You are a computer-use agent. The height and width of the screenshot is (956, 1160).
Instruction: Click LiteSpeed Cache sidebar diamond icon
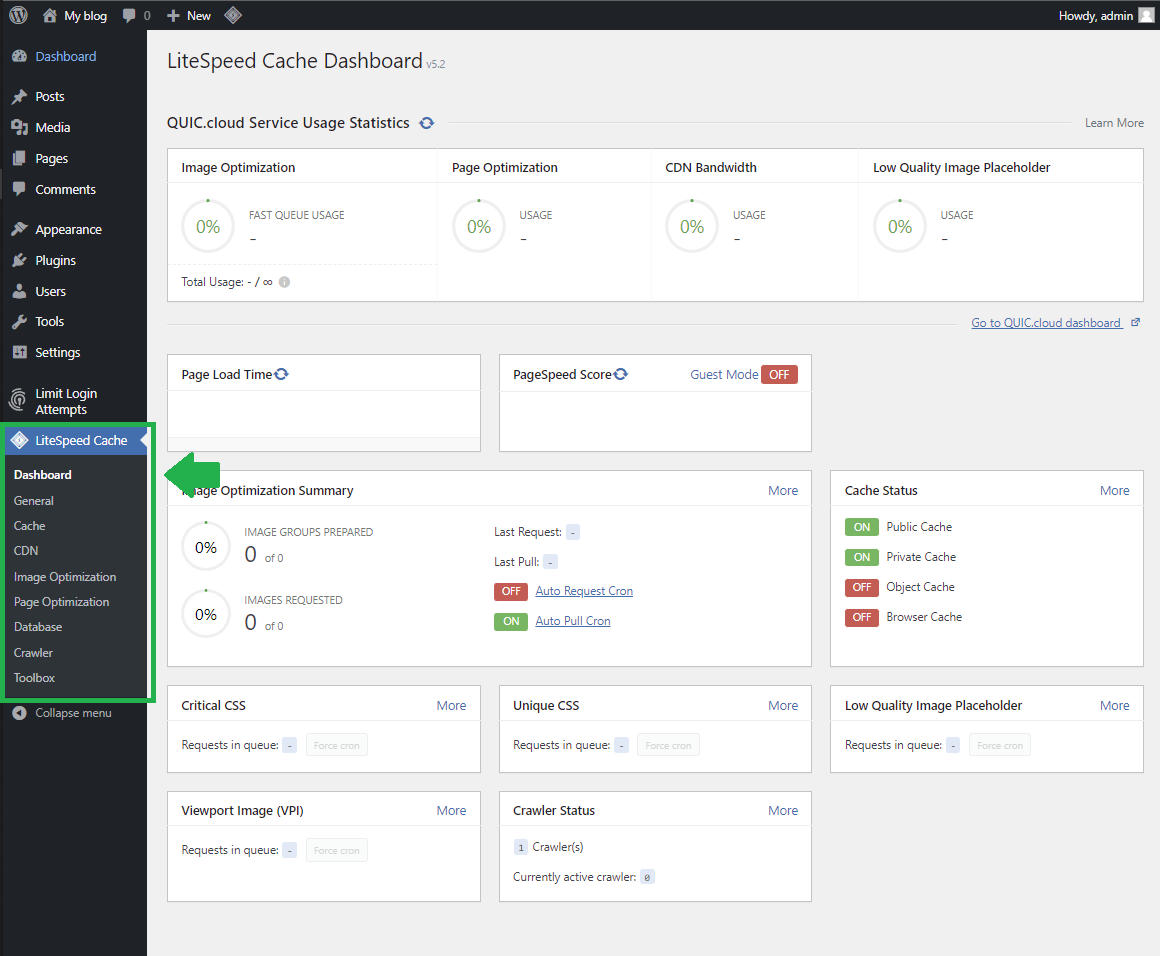(x=20, y=440)
